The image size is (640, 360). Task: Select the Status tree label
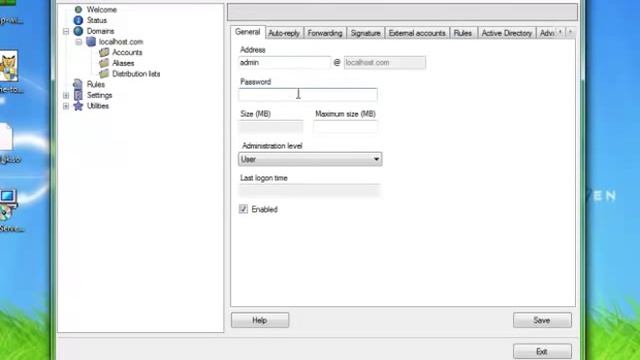pyautogui.click(x=97, y=20)
